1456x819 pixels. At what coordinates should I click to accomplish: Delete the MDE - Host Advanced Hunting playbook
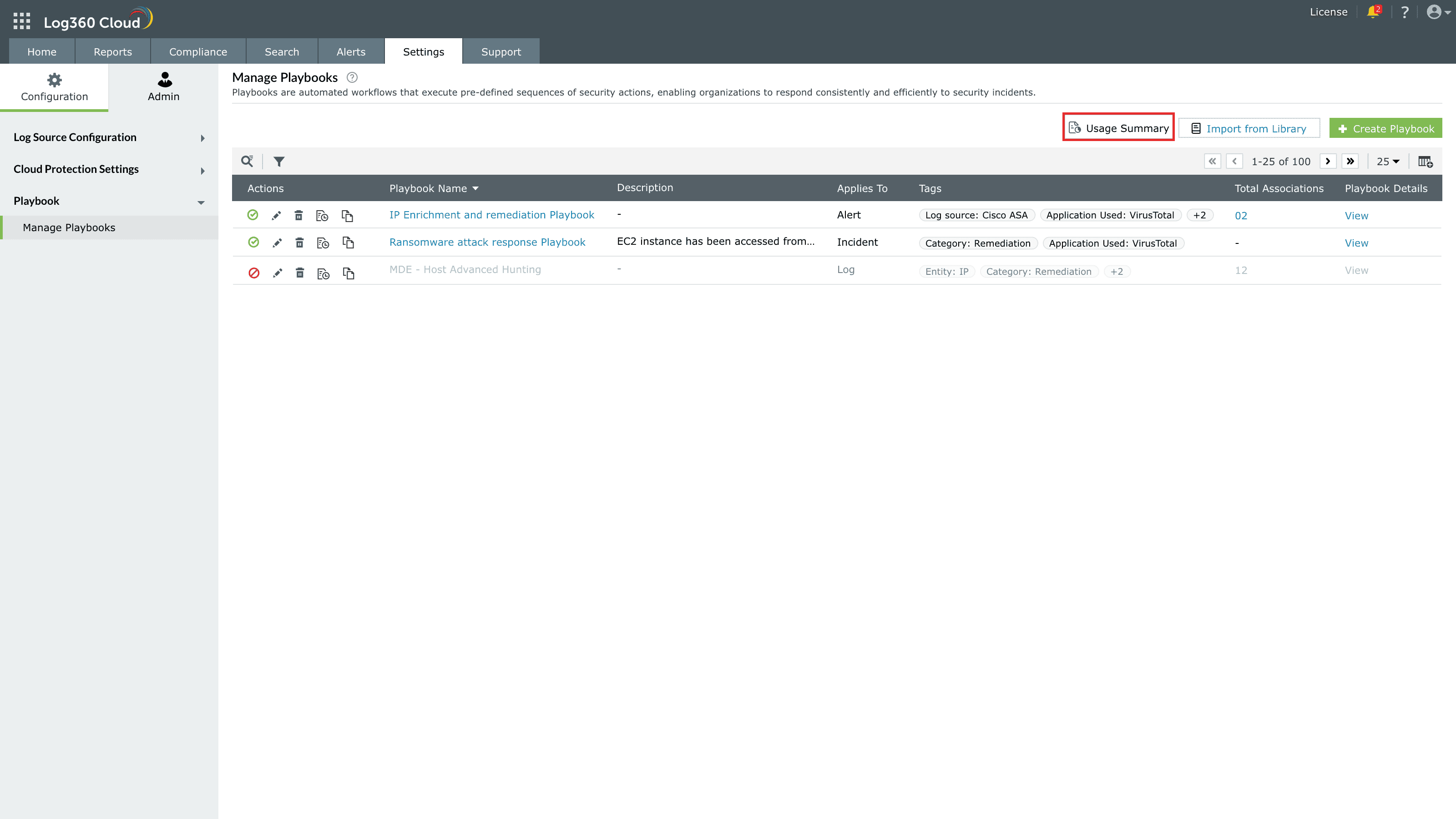300,273
